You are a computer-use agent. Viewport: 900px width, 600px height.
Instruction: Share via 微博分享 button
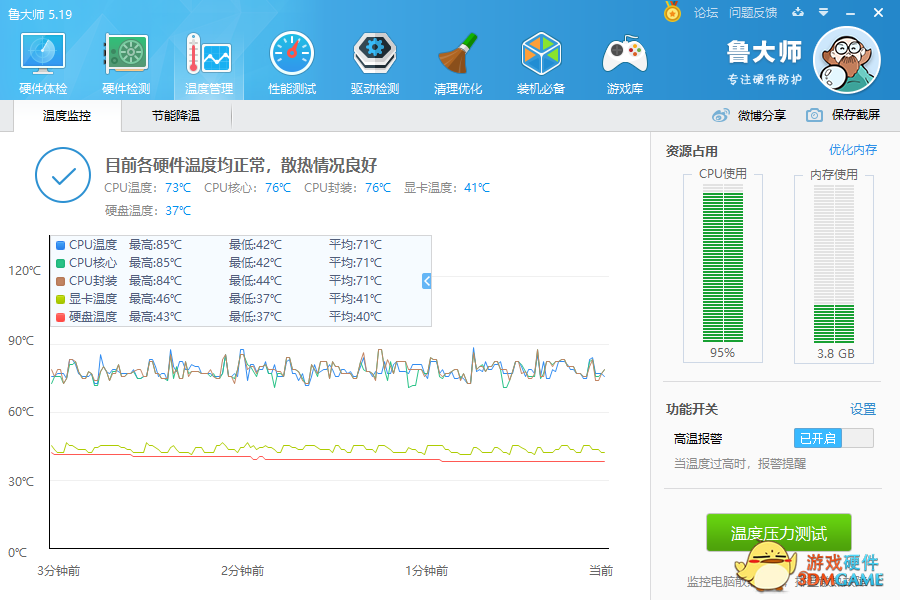tap(749, 115)
